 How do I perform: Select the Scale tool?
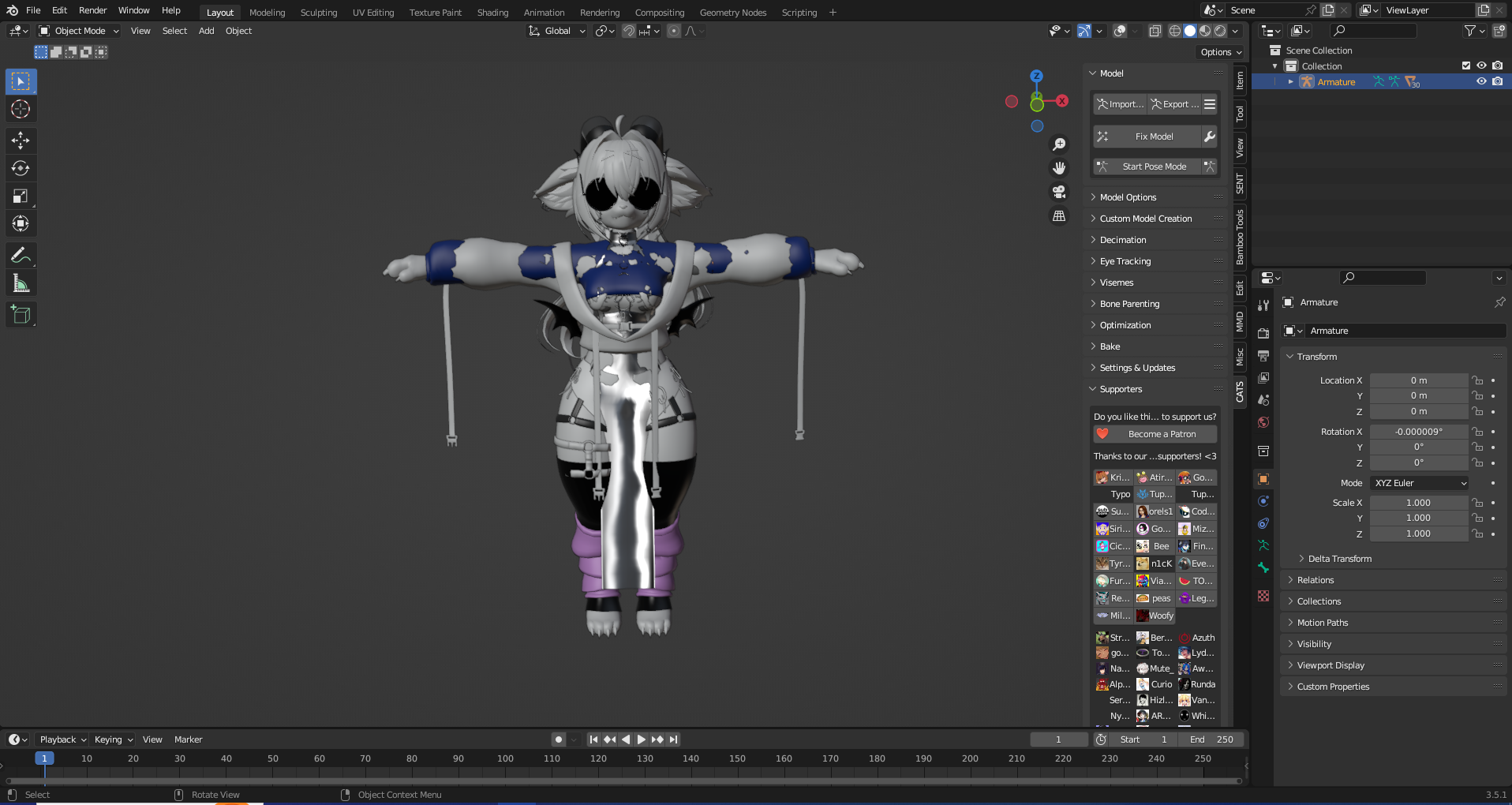coord(21,197)
